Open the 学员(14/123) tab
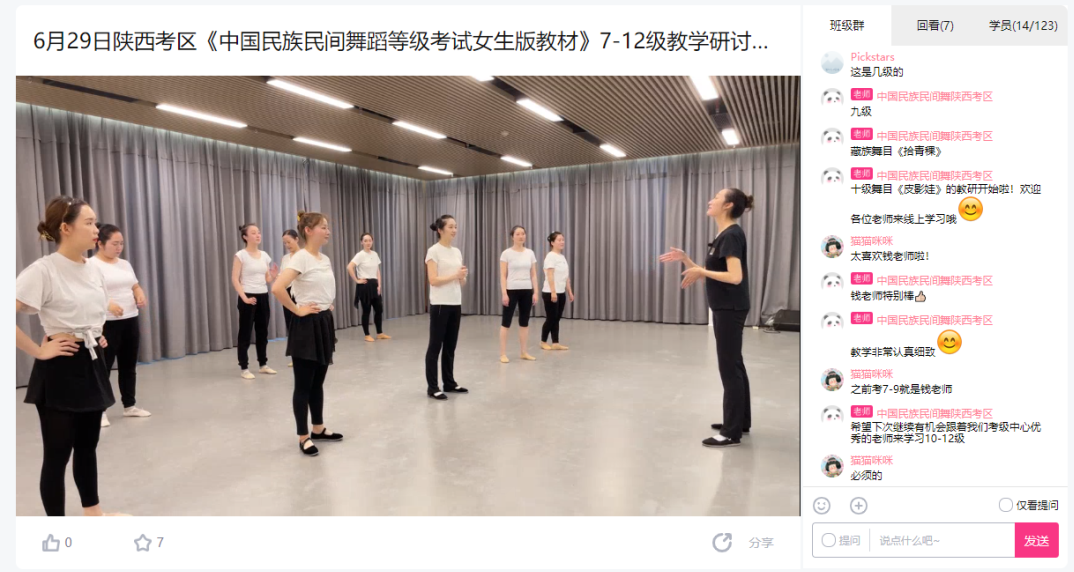This screenshot has width=1074, height=572. [1023, 25]
